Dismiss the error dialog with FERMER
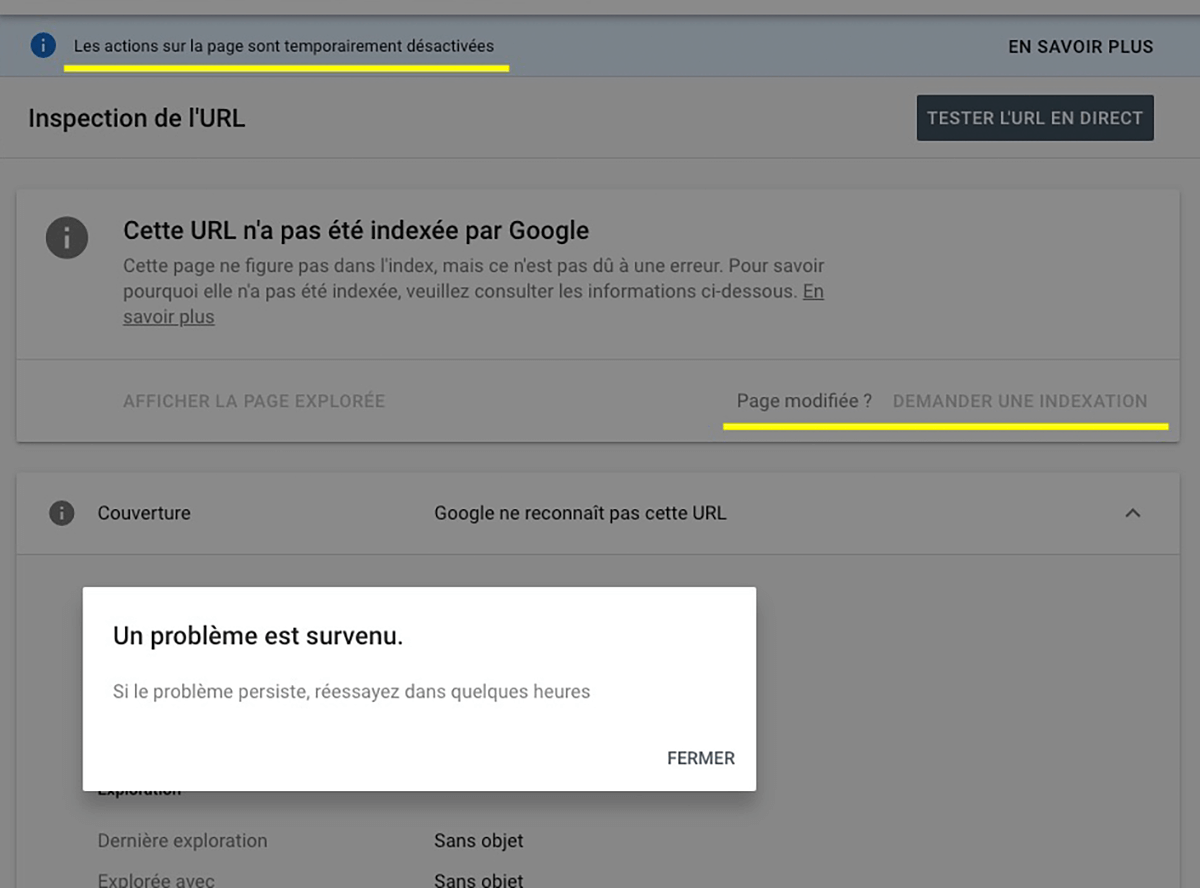The width and height of the screenshot is (1200, 888). tap(700, 758)
